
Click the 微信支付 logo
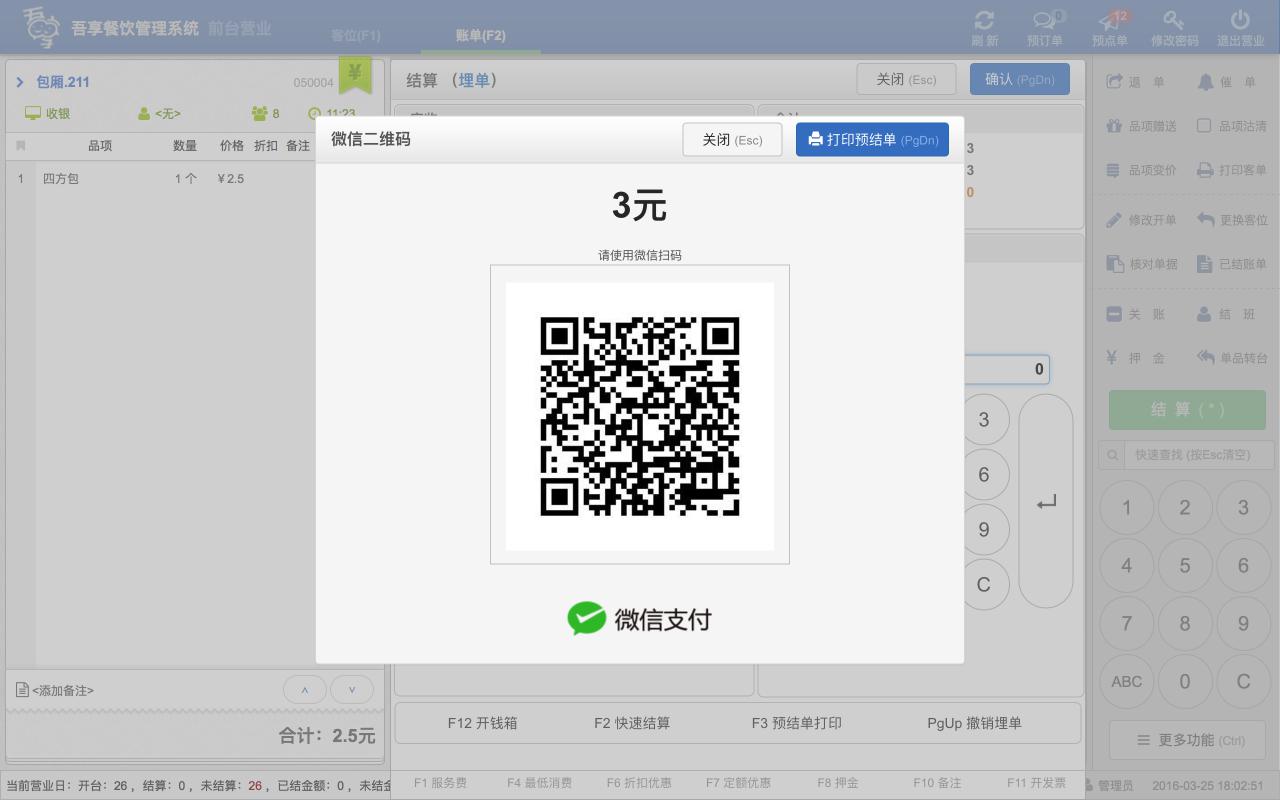point(640,619)
